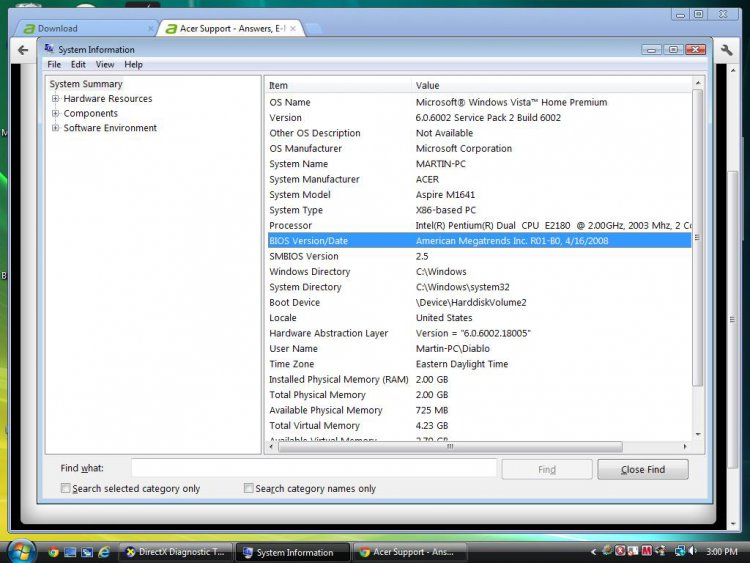Select the System Model row

click(x=479, y=195)
